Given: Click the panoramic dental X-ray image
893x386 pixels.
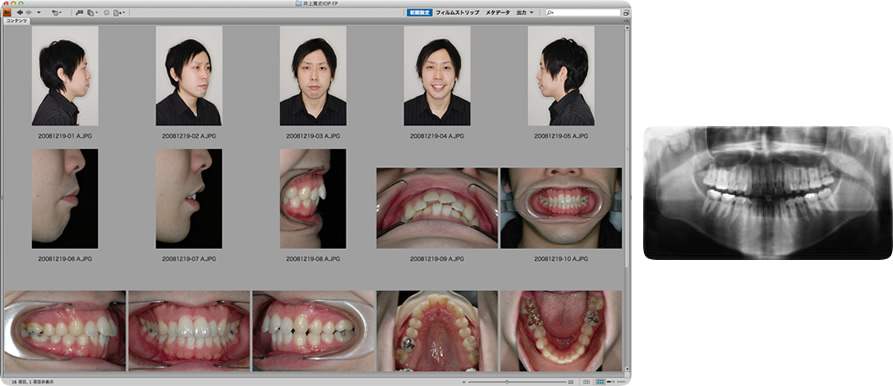Looking at the screenshot, I should (x=767, y=193).
